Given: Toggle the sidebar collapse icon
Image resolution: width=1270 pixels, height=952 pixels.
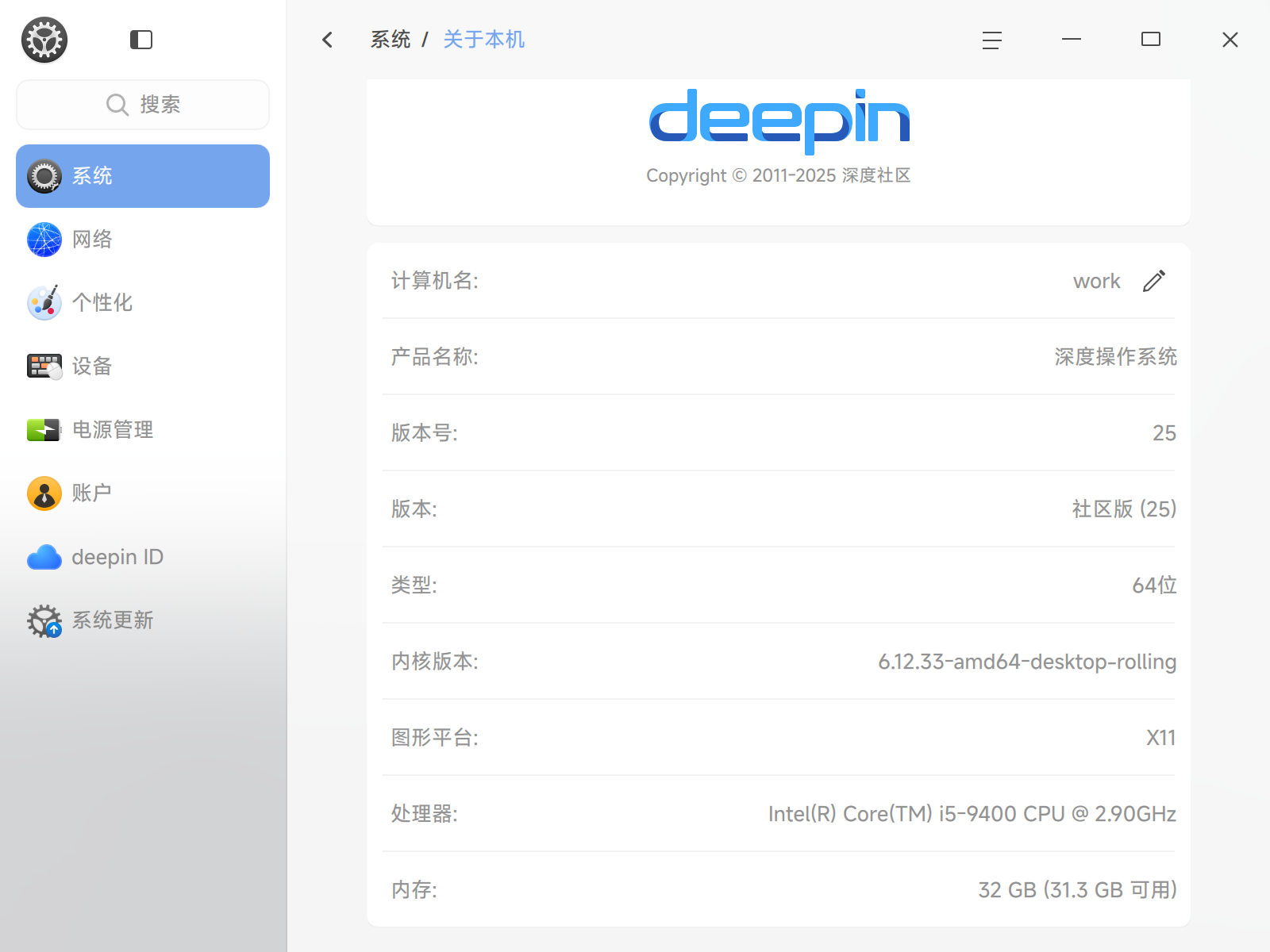Looking at the screenshot, I should 141,40.
